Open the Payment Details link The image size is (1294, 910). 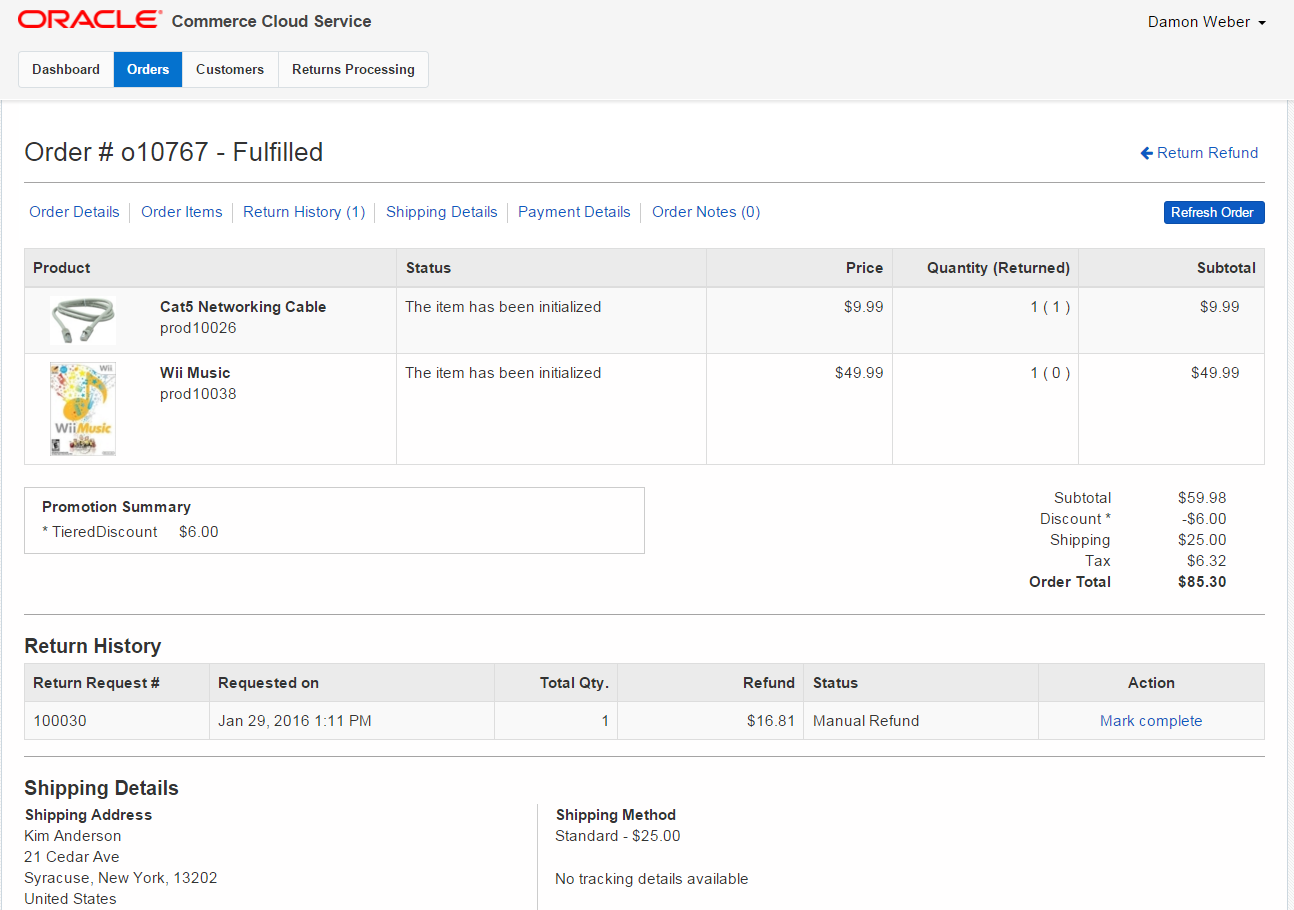click(x=574, y=212)
